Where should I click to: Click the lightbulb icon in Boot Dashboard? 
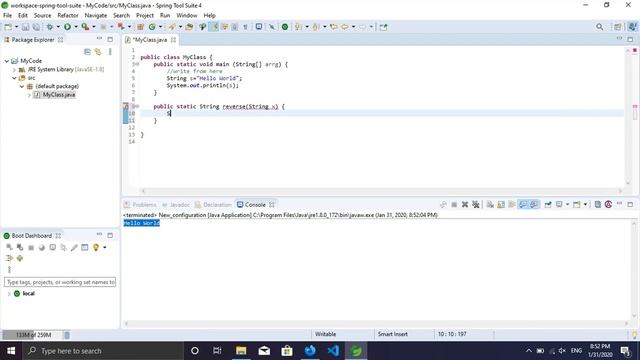coord(96,247)
